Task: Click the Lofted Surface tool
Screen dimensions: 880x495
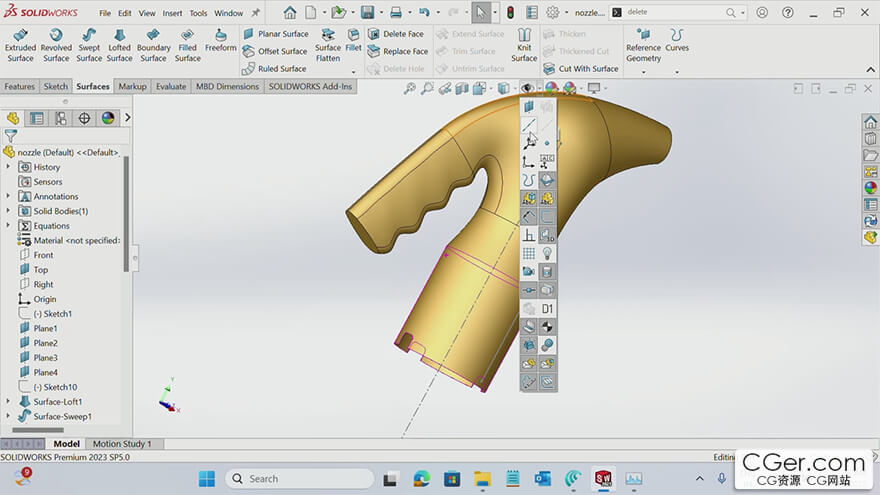Action: tap(120, 46)
